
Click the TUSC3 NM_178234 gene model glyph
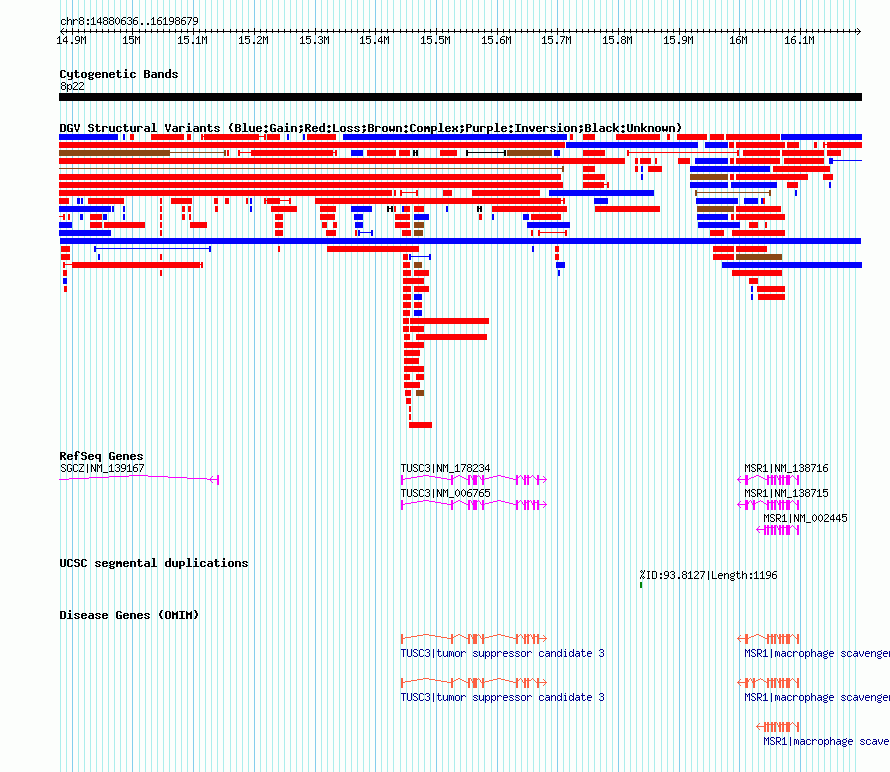coord(474,480)
